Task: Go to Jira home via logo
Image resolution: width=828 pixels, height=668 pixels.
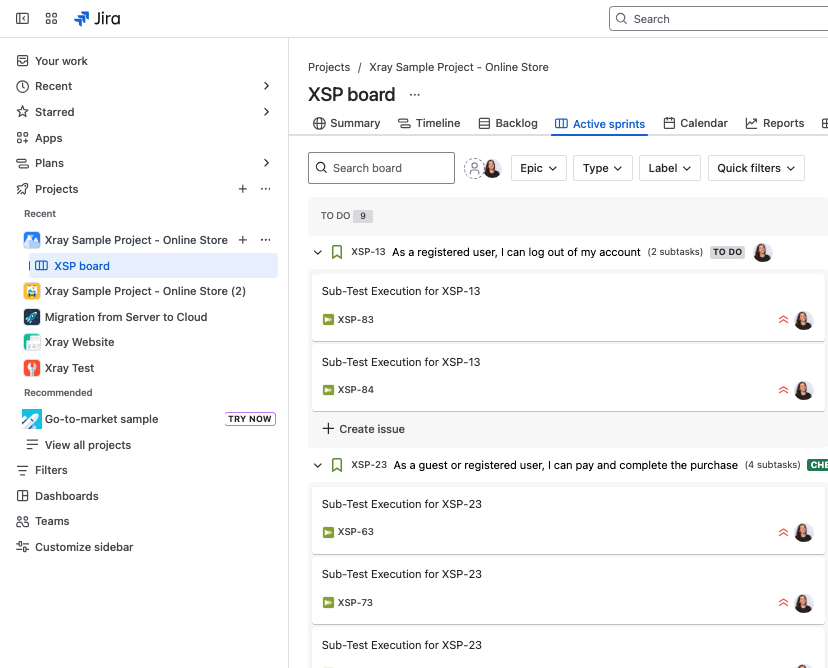Action: tap(97, 19)
